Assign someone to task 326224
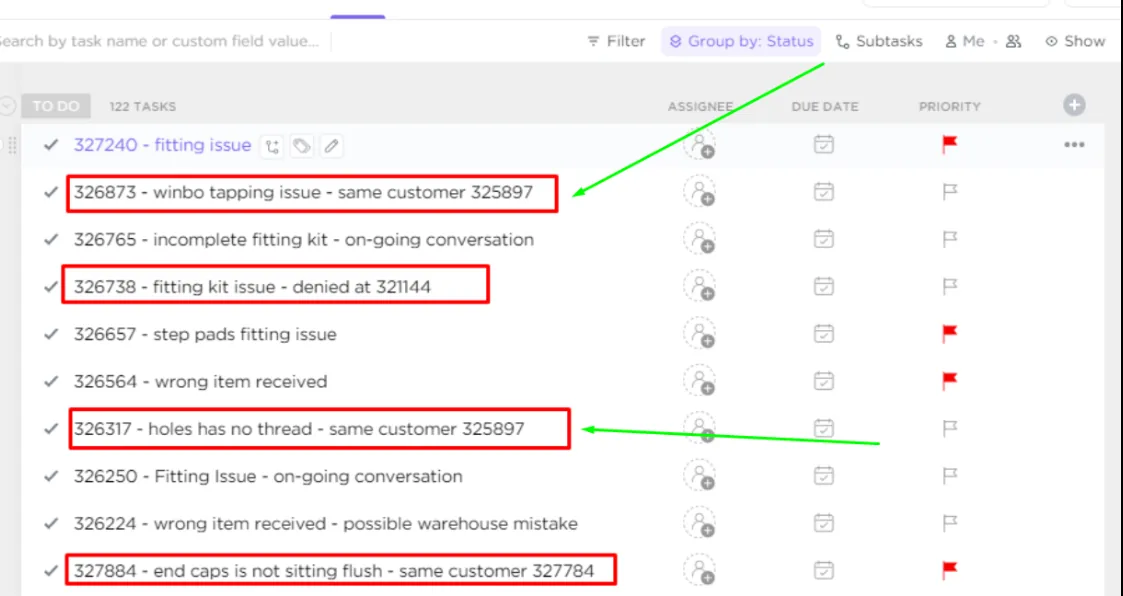This screenshot has height=596, width=1123. (x=700, y=523)
